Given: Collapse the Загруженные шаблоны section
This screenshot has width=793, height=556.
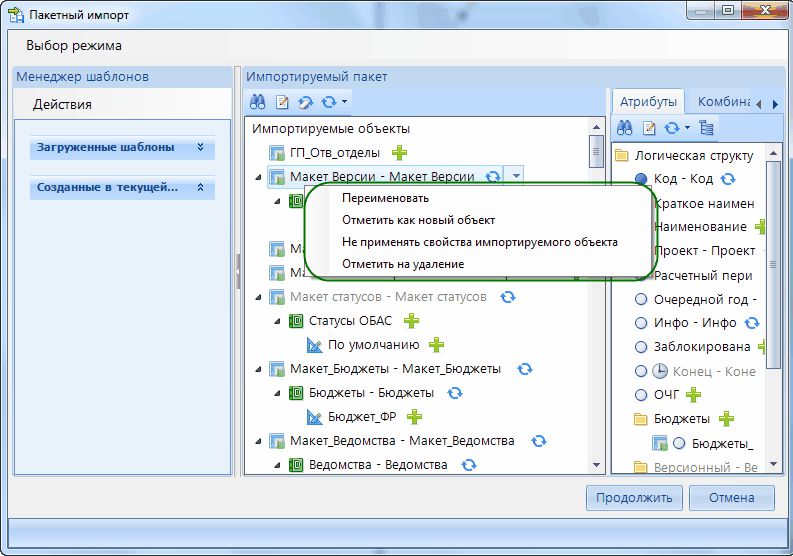Looking at the screenshot, I should (x=200, y=147).
